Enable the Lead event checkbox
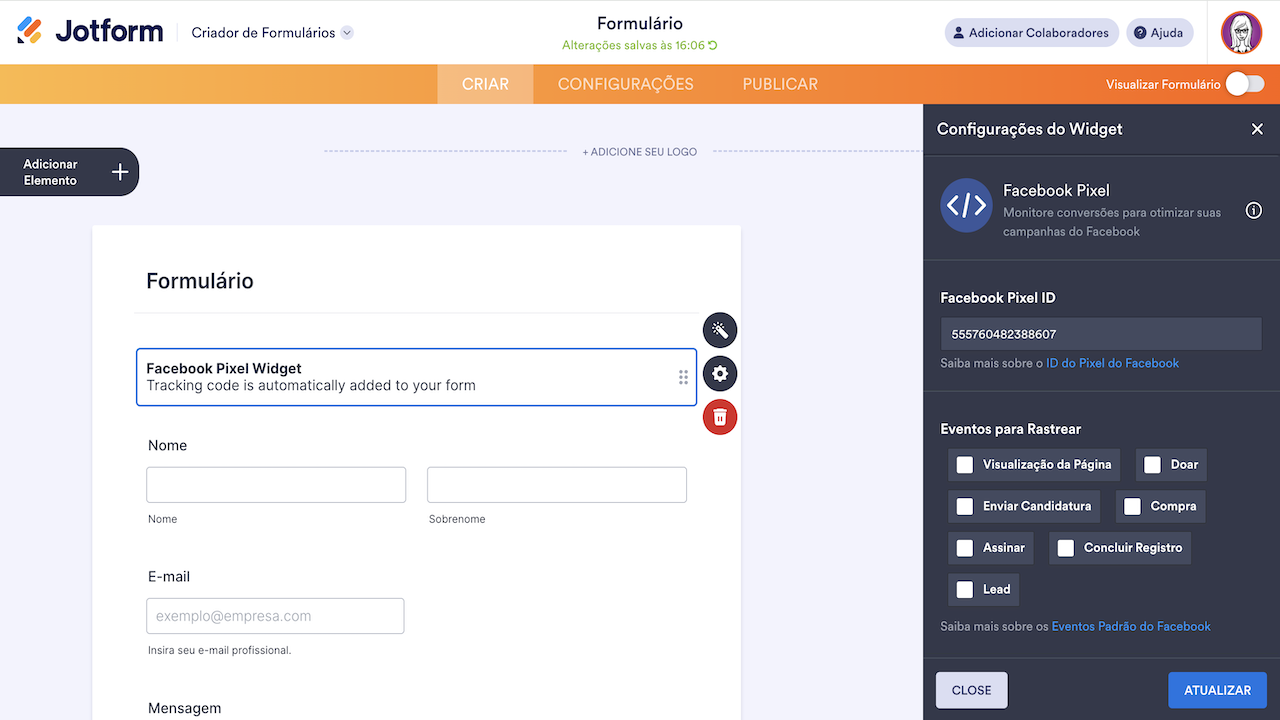 pyautogui.click(x=965, y=589)
